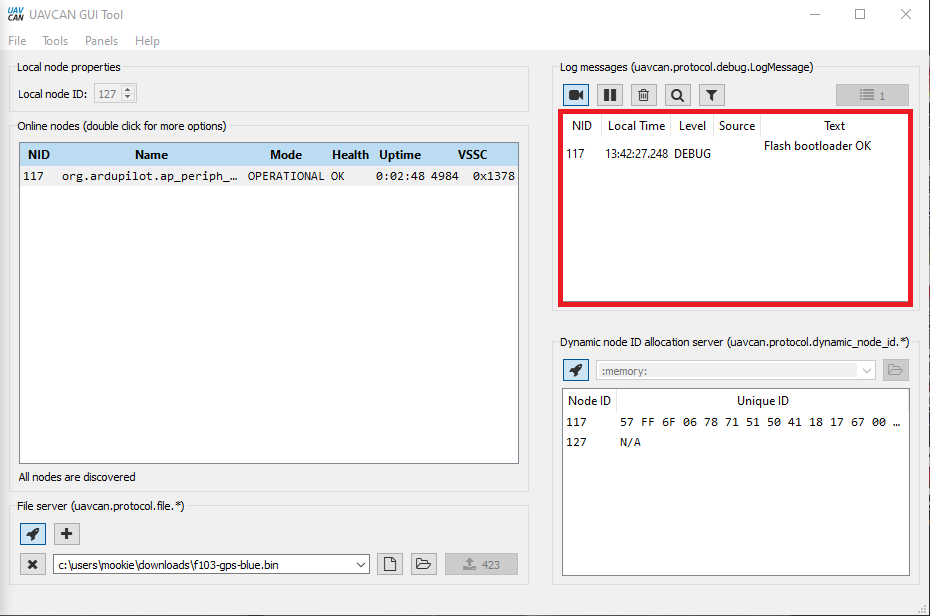Viewport: 930px width, 616px height.
Task: Open the Tools menu
Action: coord(55,41)
